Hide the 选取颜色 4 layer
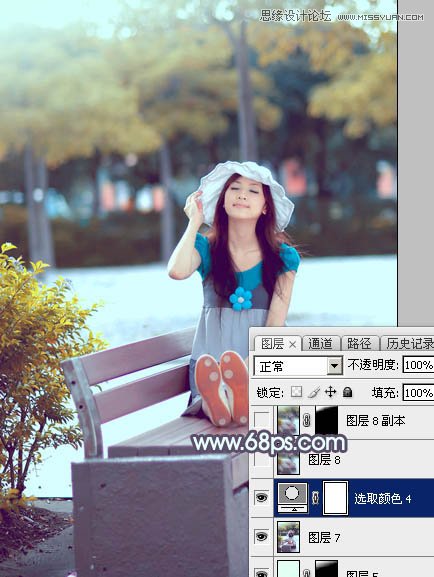Image resolution: width=434 pixels, height=577 pixels. pyautogui.click(x=262, y=498)
